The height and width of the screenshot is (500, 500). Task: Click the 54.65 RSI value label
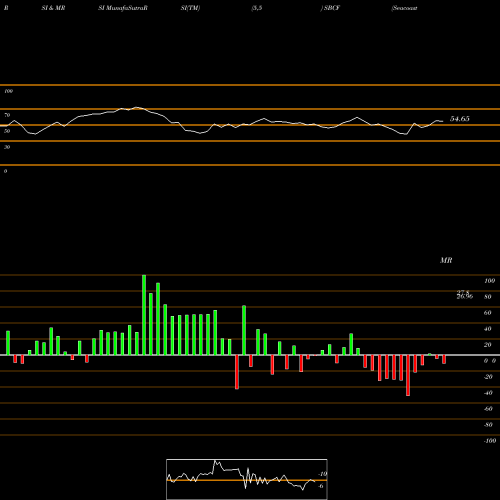[x=460, y=119]
